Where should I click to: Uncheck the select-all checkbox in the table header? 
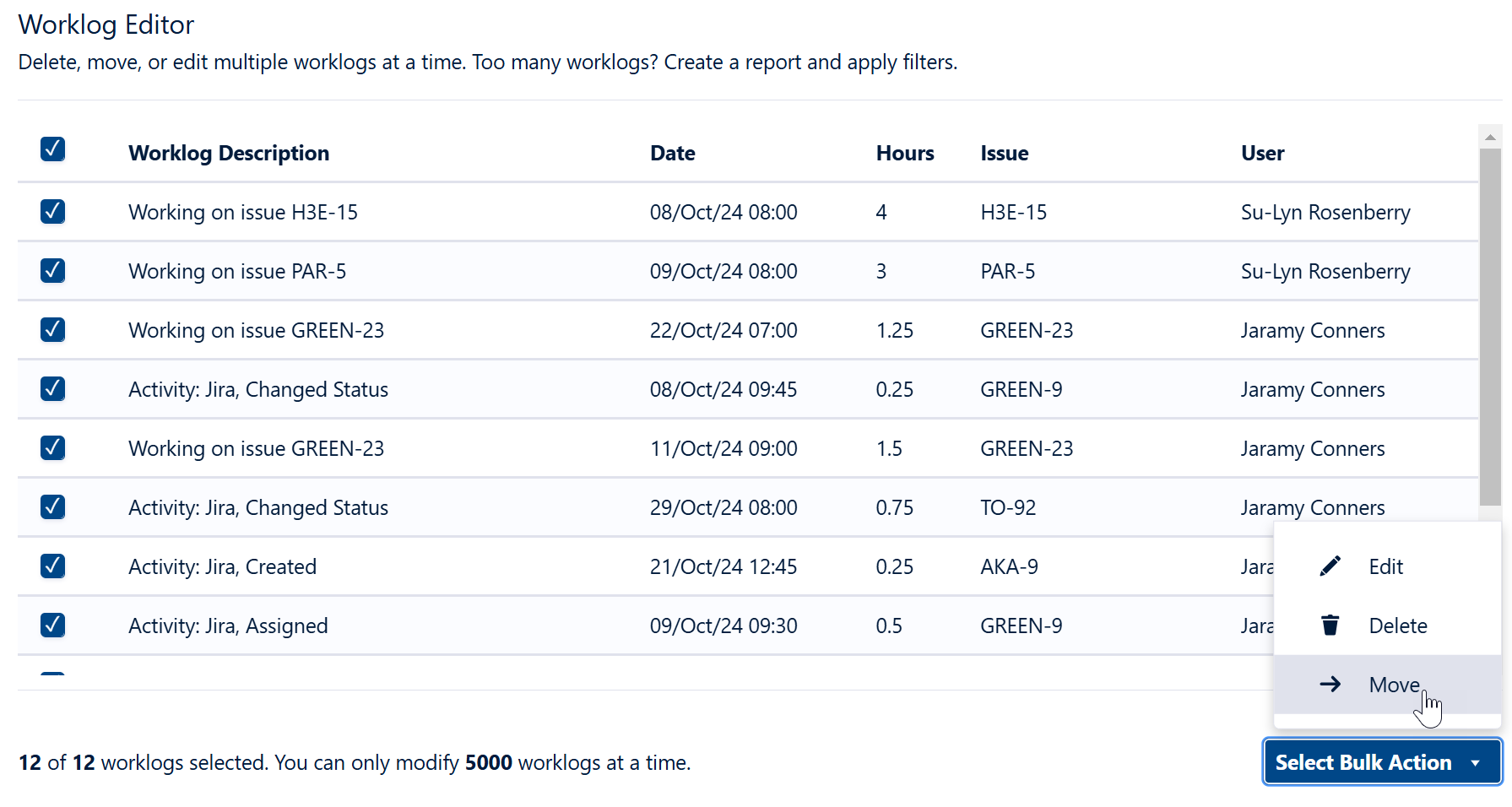pyautogui.click(x=52, y=149)
